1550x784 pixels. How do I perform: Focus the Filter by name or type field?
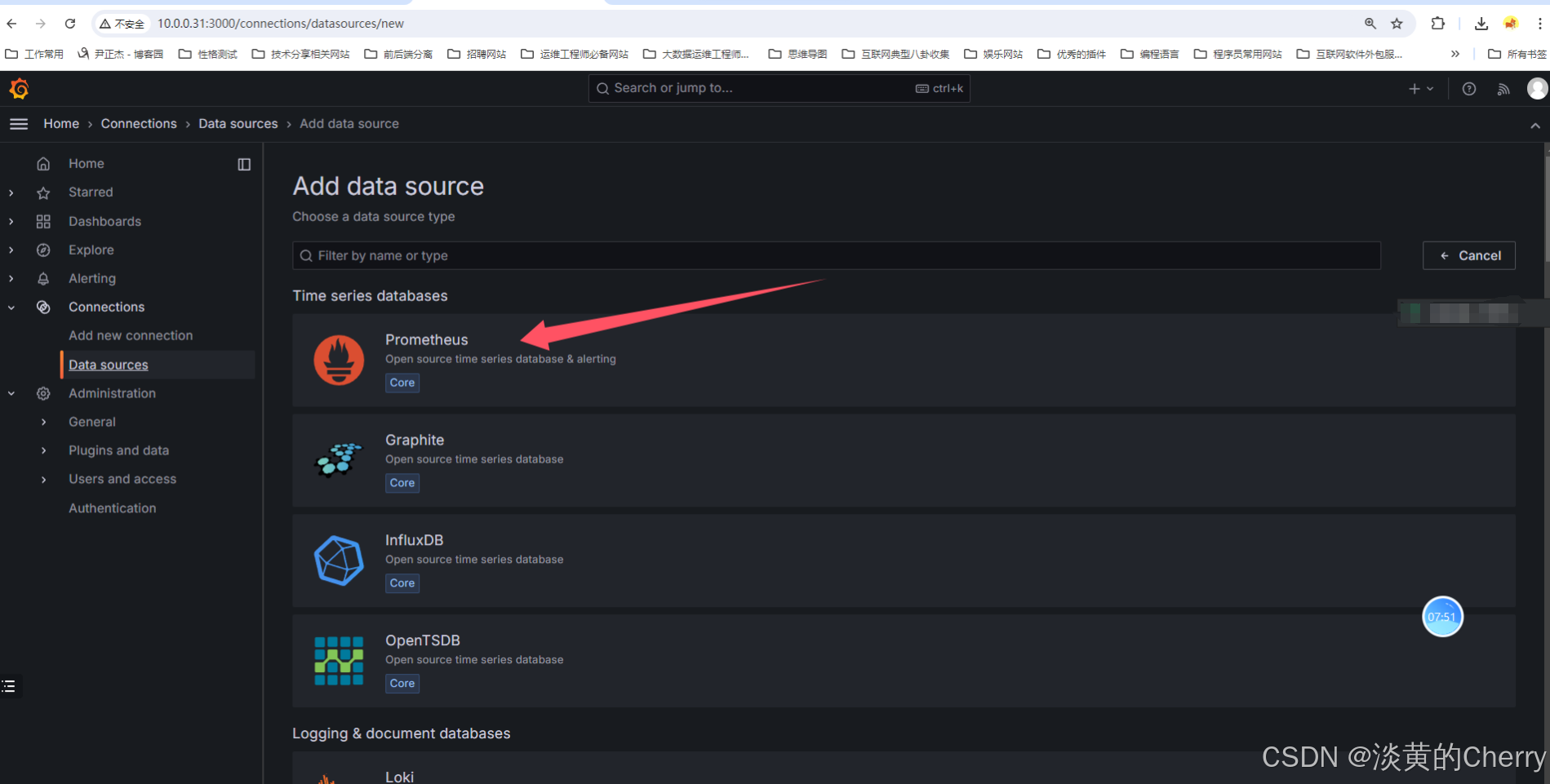837,255
